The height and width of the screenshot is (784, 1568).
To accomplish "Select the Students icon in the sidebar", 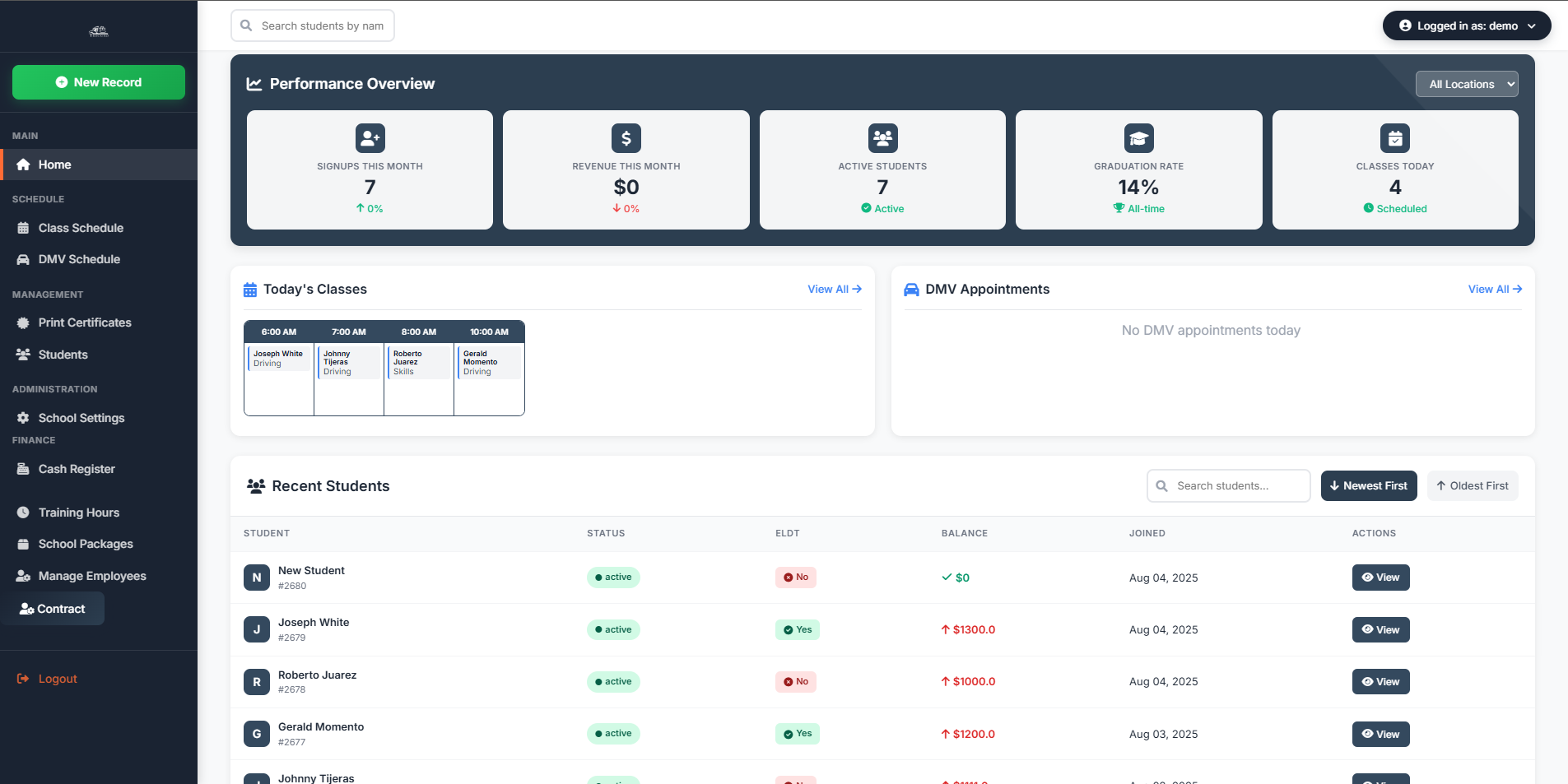I will [23, 355].
